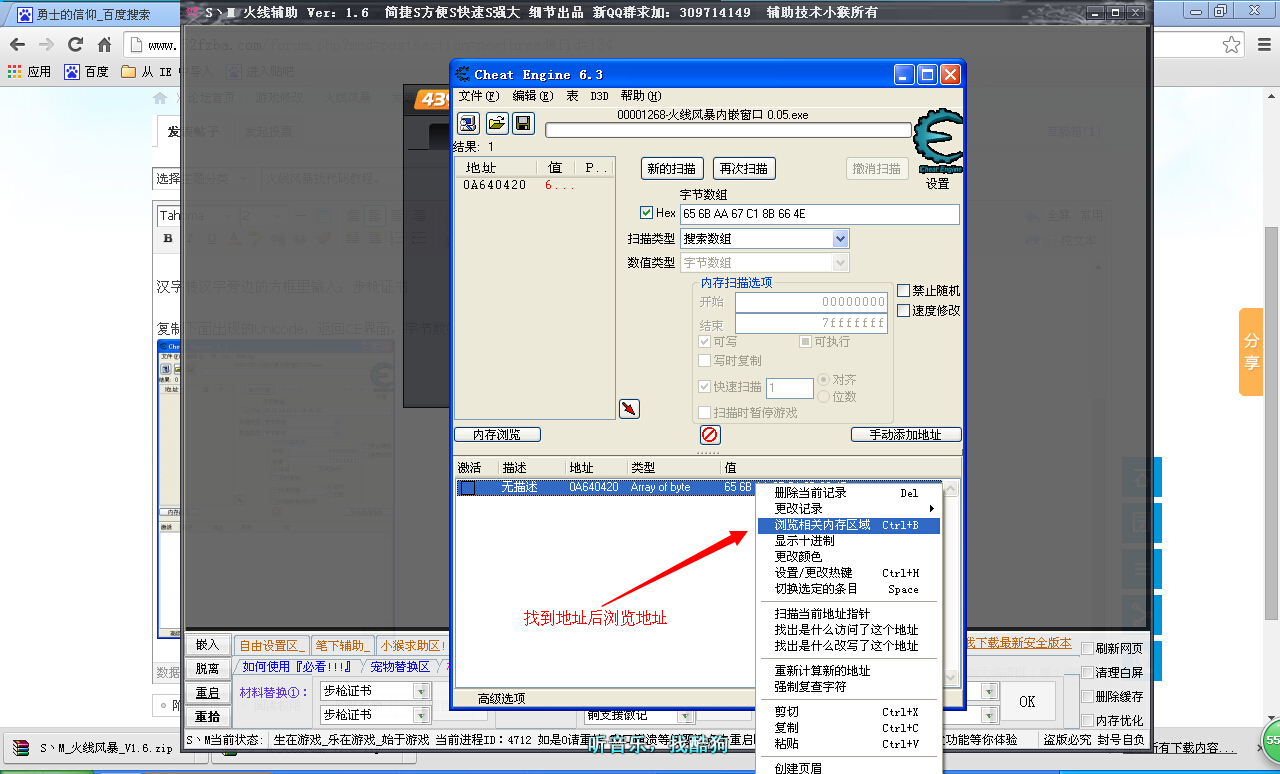Click the Cheat Engine settings logo
This screenshot has width=1280, height=774.
(x=938, y=145)
